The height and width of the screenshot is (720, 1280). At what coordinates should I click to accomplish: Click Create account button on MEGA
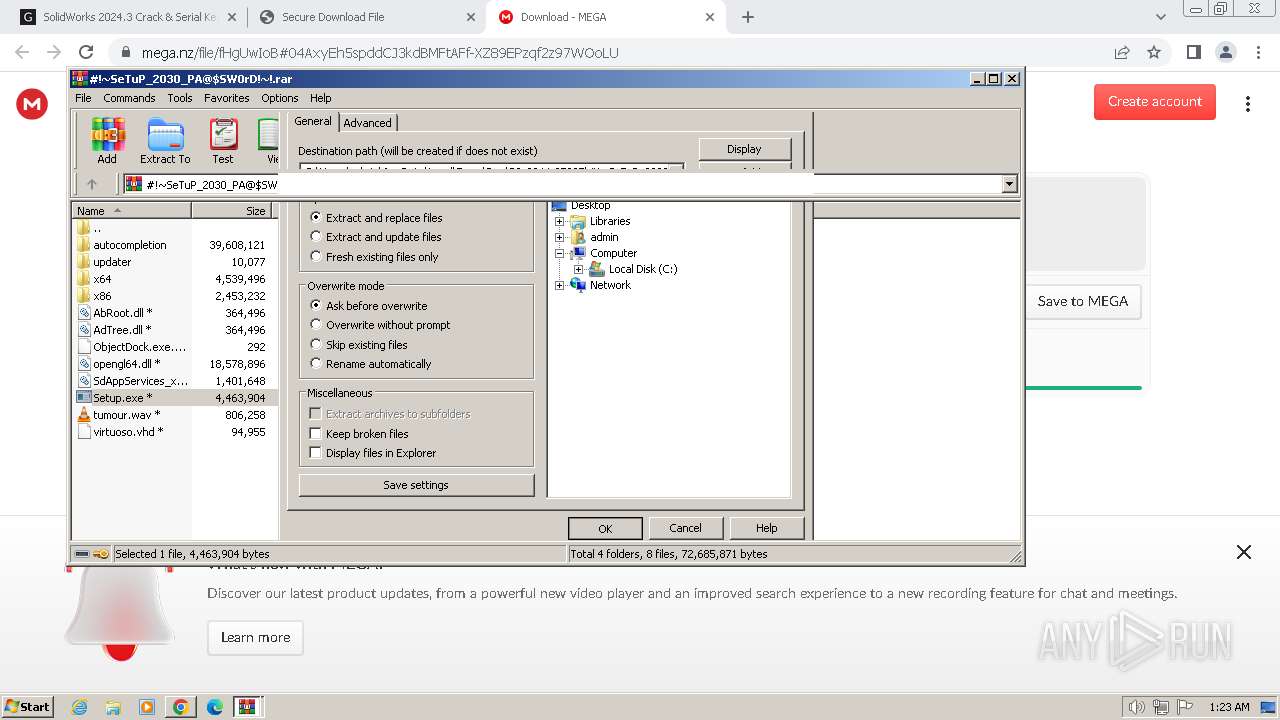click(1155, 102)
